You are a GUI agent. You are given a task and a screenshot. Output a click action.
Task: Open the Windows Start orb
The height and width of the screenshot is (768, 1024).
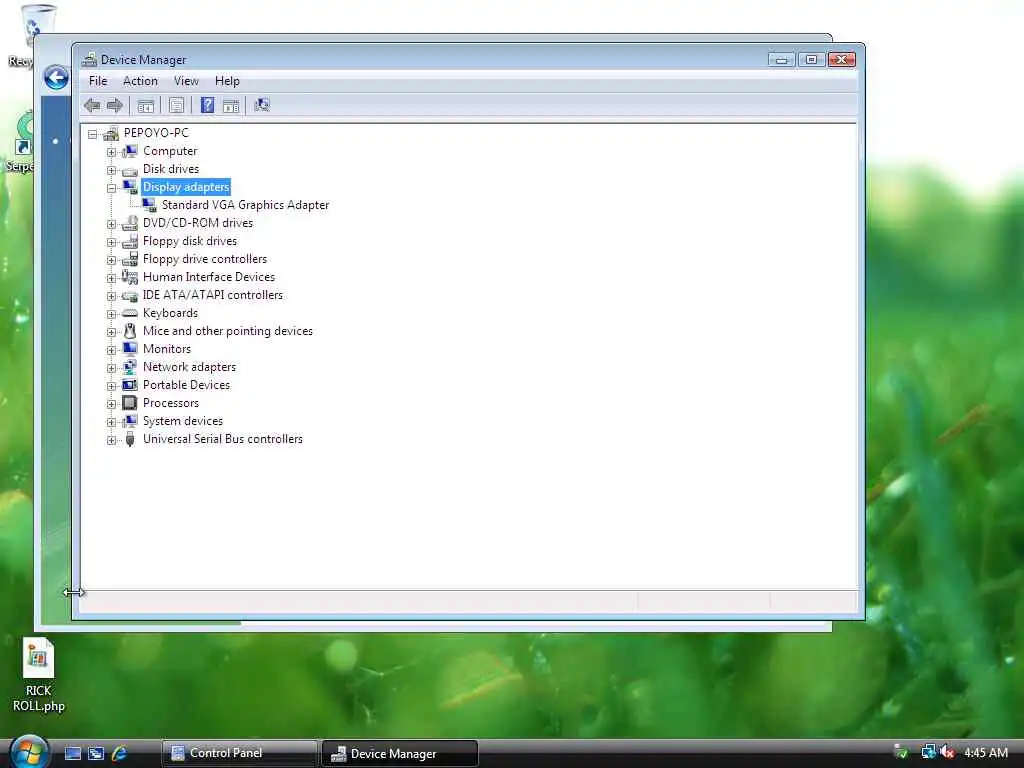29,752
